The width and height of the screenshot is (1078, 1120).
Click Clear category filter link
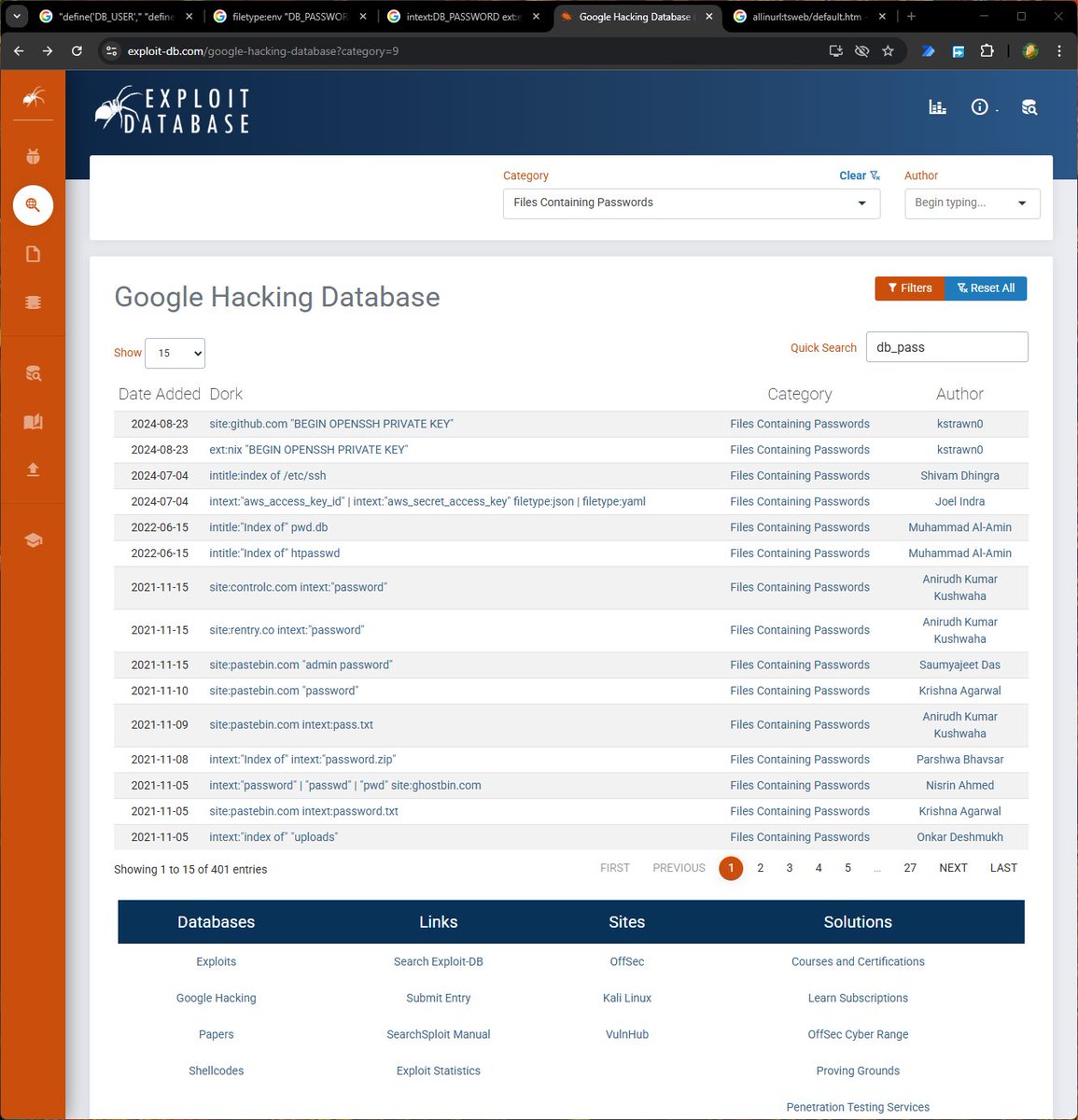point(859,175)
